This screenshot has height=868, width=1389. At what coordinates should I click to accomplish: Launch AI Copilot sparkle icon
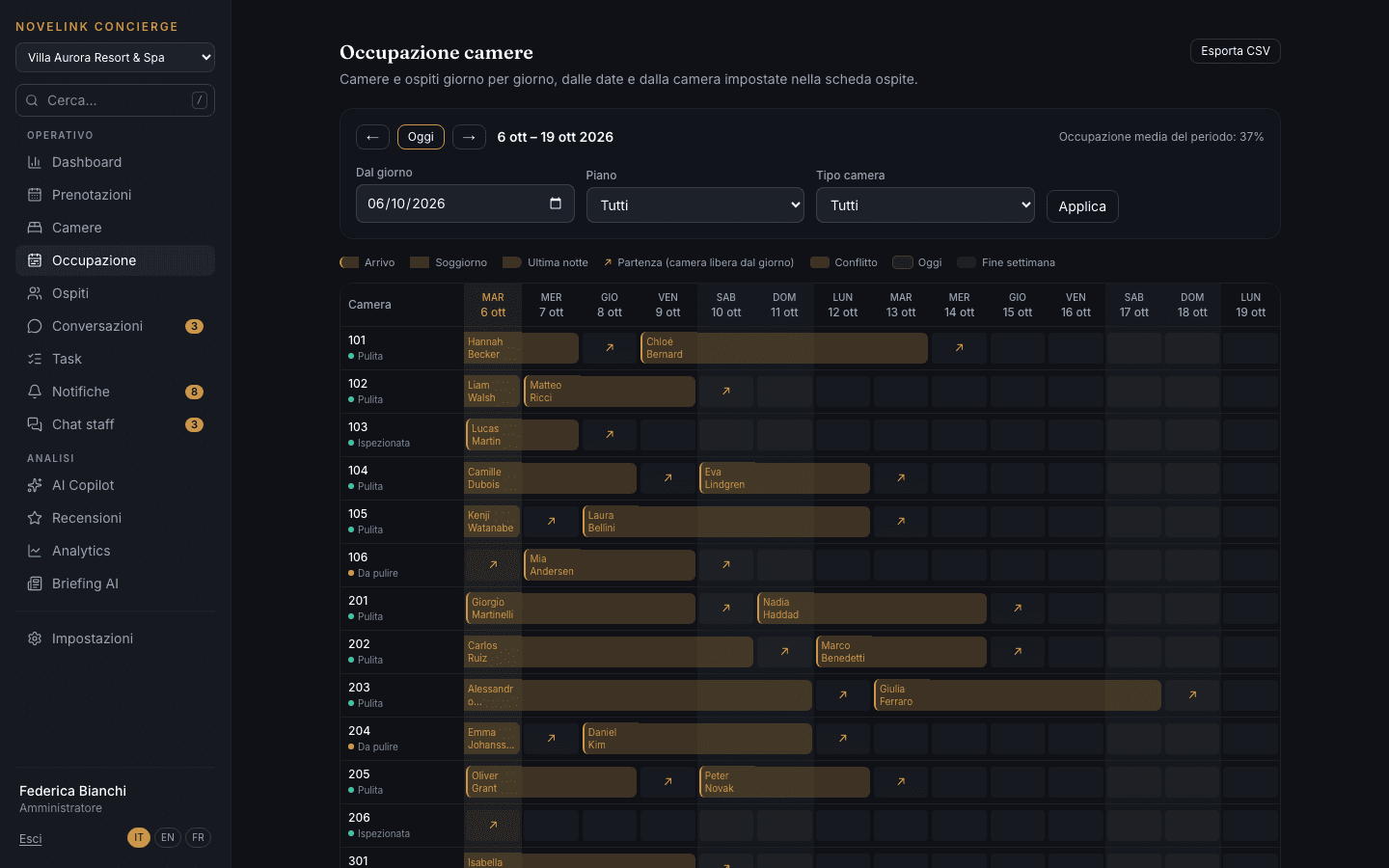tap(35, 485)
